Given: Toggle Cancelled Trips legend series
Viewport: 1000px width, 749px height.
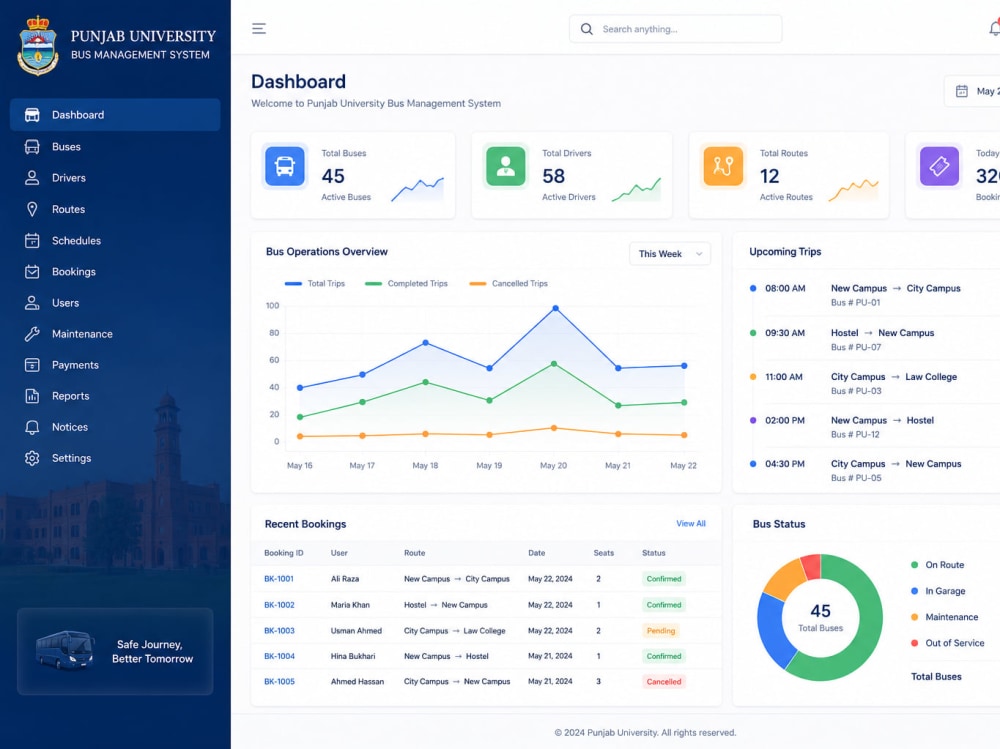Looking at the screenshot, I should (508, 284).
